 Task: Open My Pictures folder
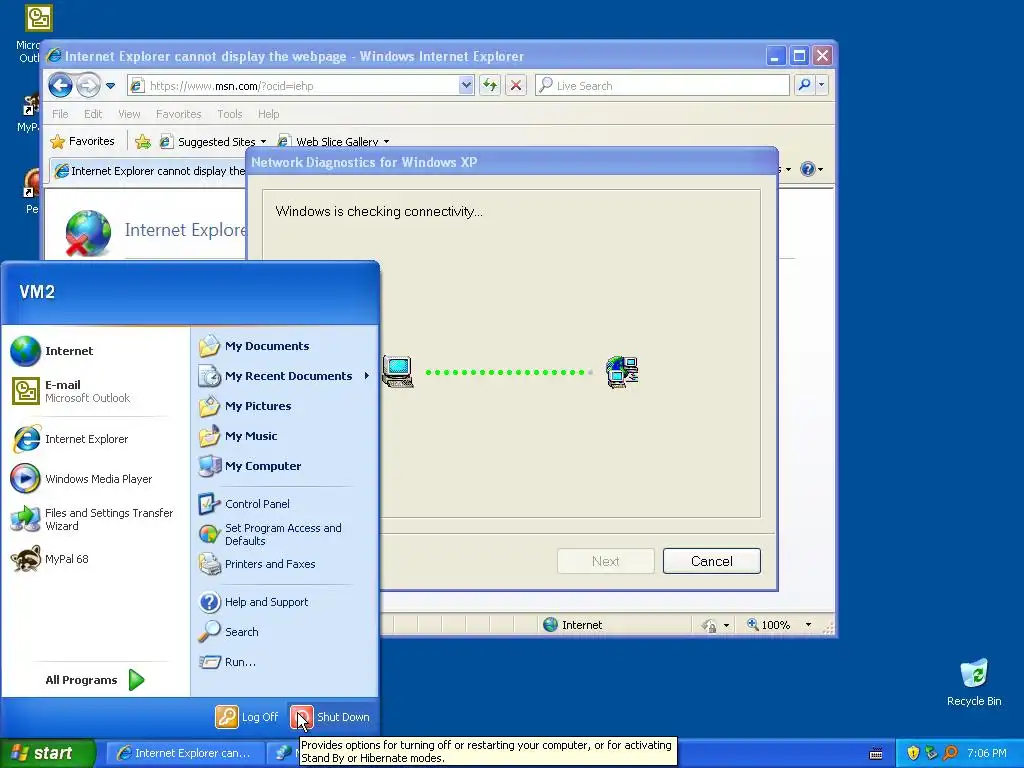285,406
